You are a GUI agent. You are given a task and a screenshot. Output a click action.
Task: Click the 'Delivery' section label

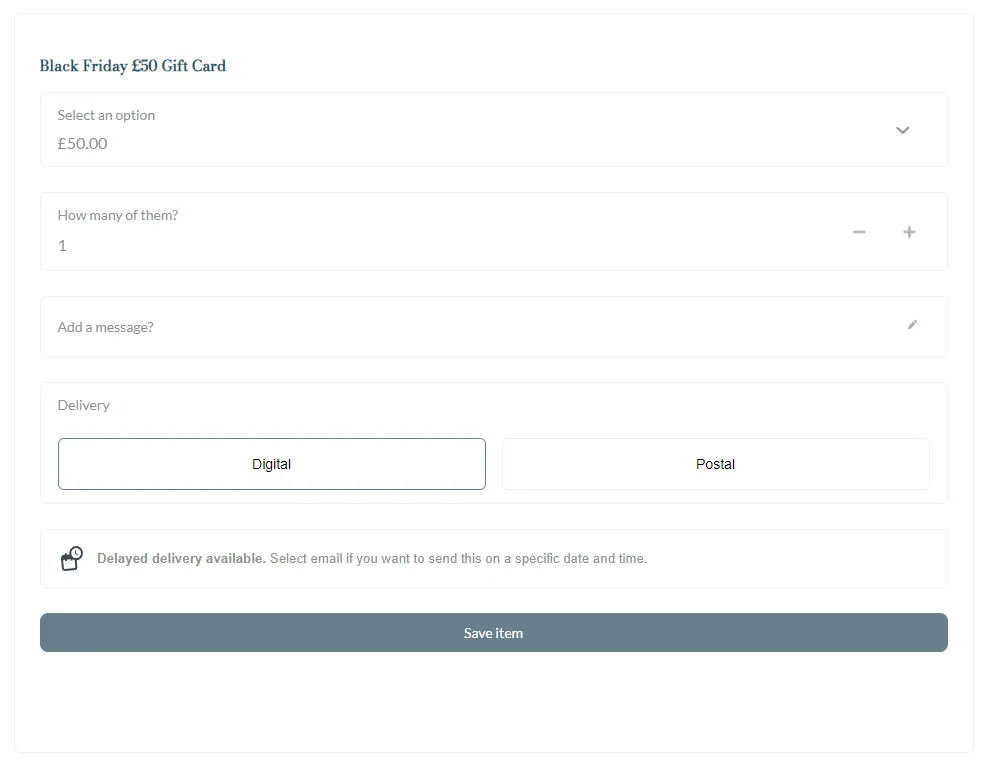84,405
